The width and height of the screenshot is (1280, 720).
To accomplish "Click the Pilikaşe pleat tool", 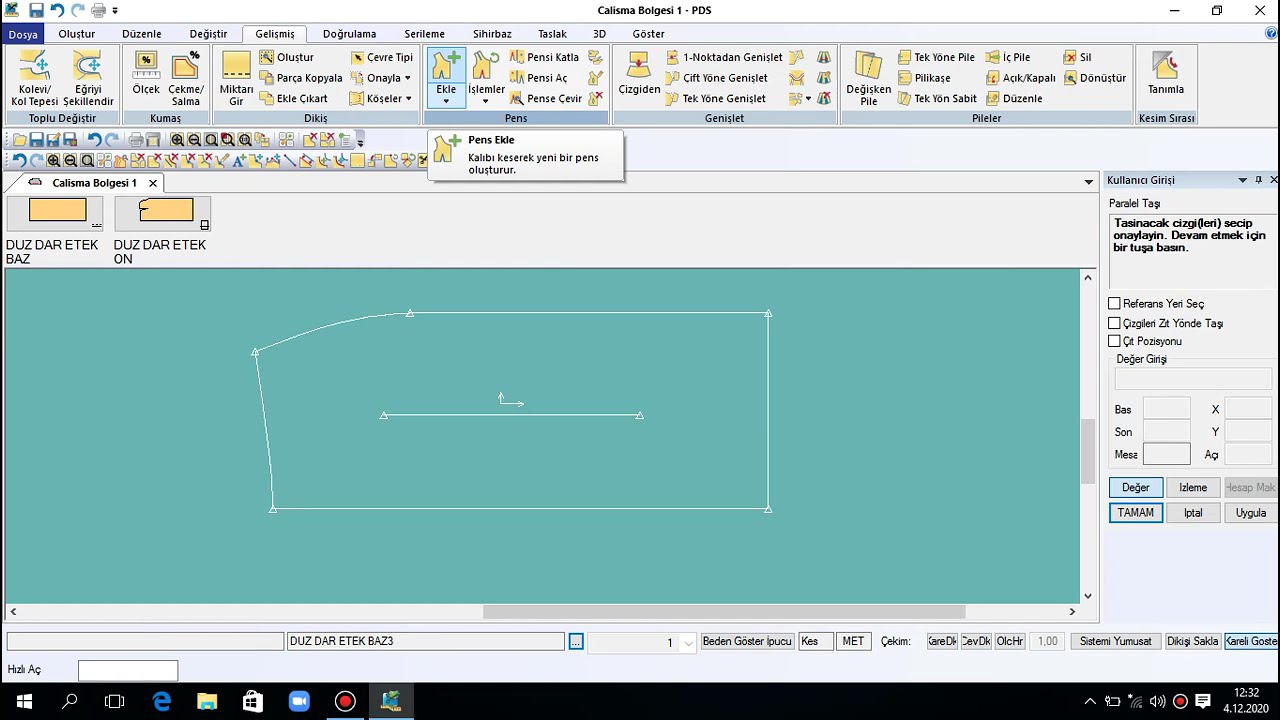I will [923, 78].
